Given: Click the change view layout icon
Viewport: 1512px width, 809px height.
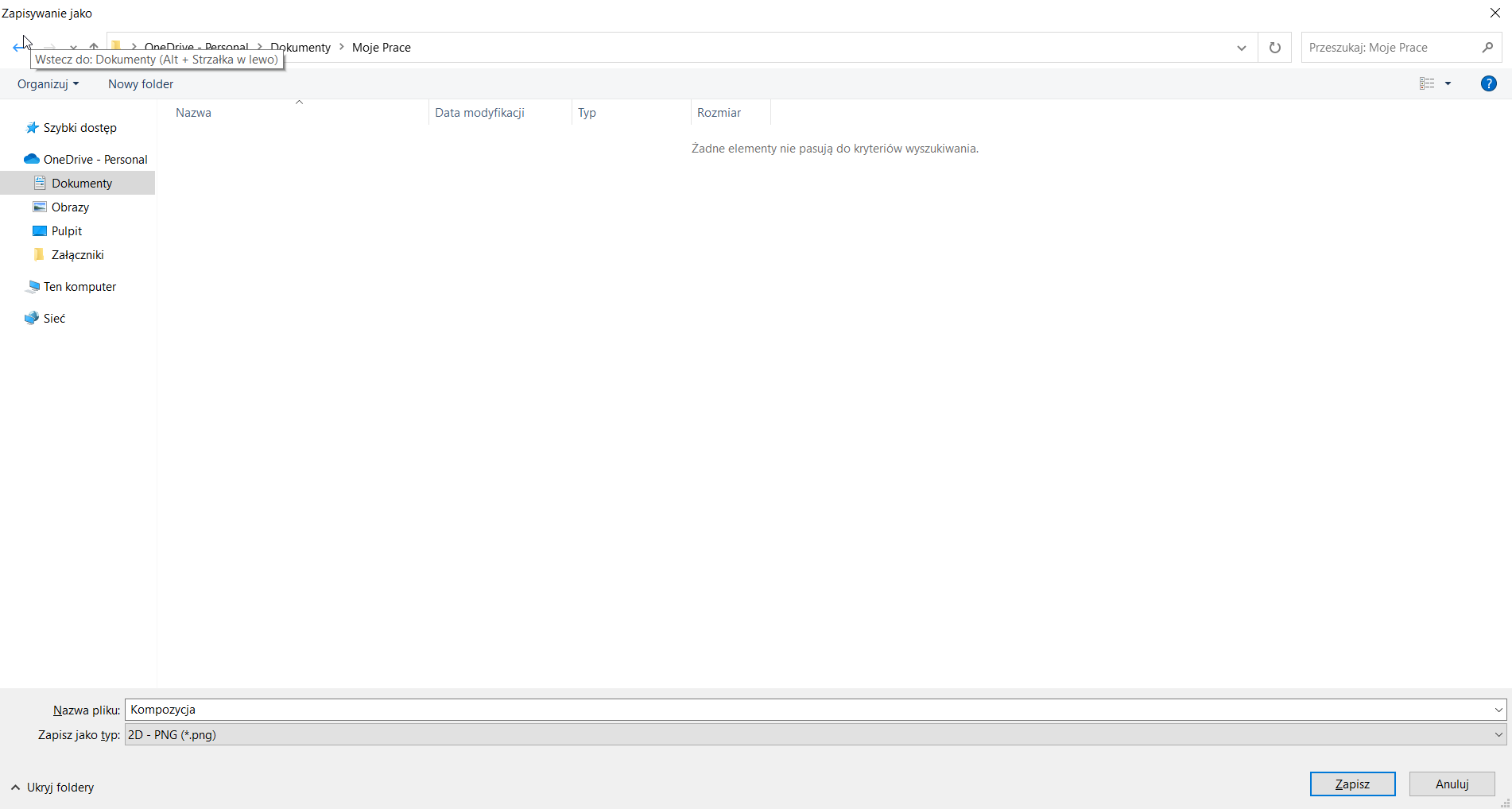Looking at the screenshot, I should click(x=1427, y=83).
